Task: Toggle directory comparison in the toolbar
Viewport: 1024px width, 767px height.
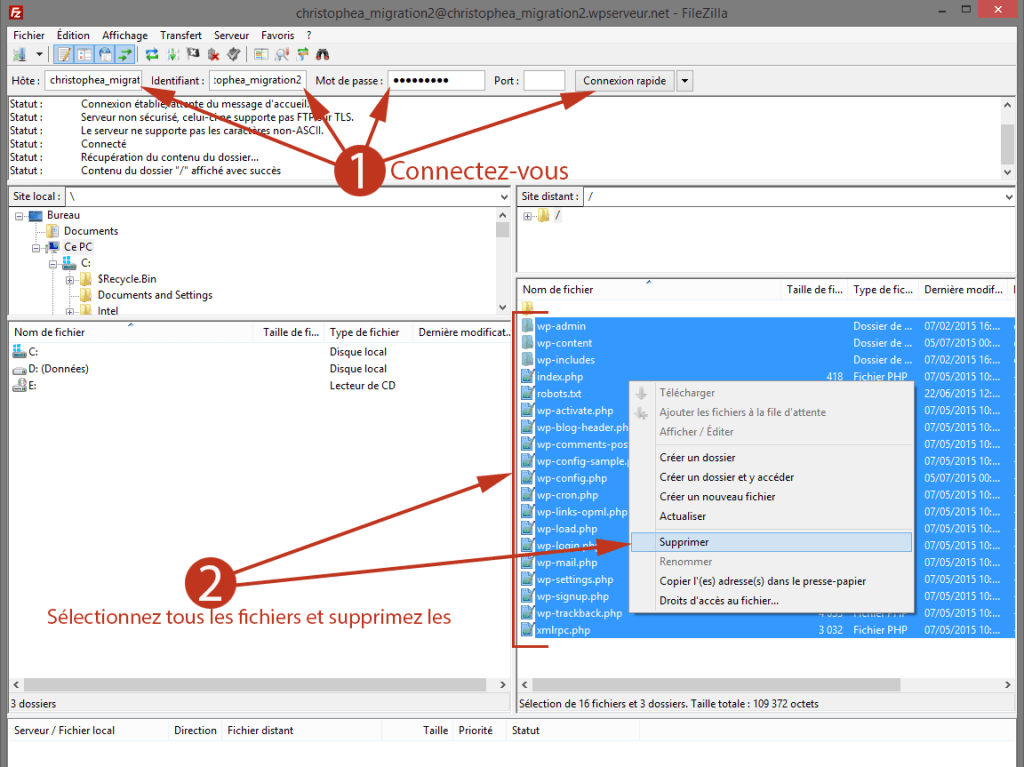Action: [x=281, y=55]
